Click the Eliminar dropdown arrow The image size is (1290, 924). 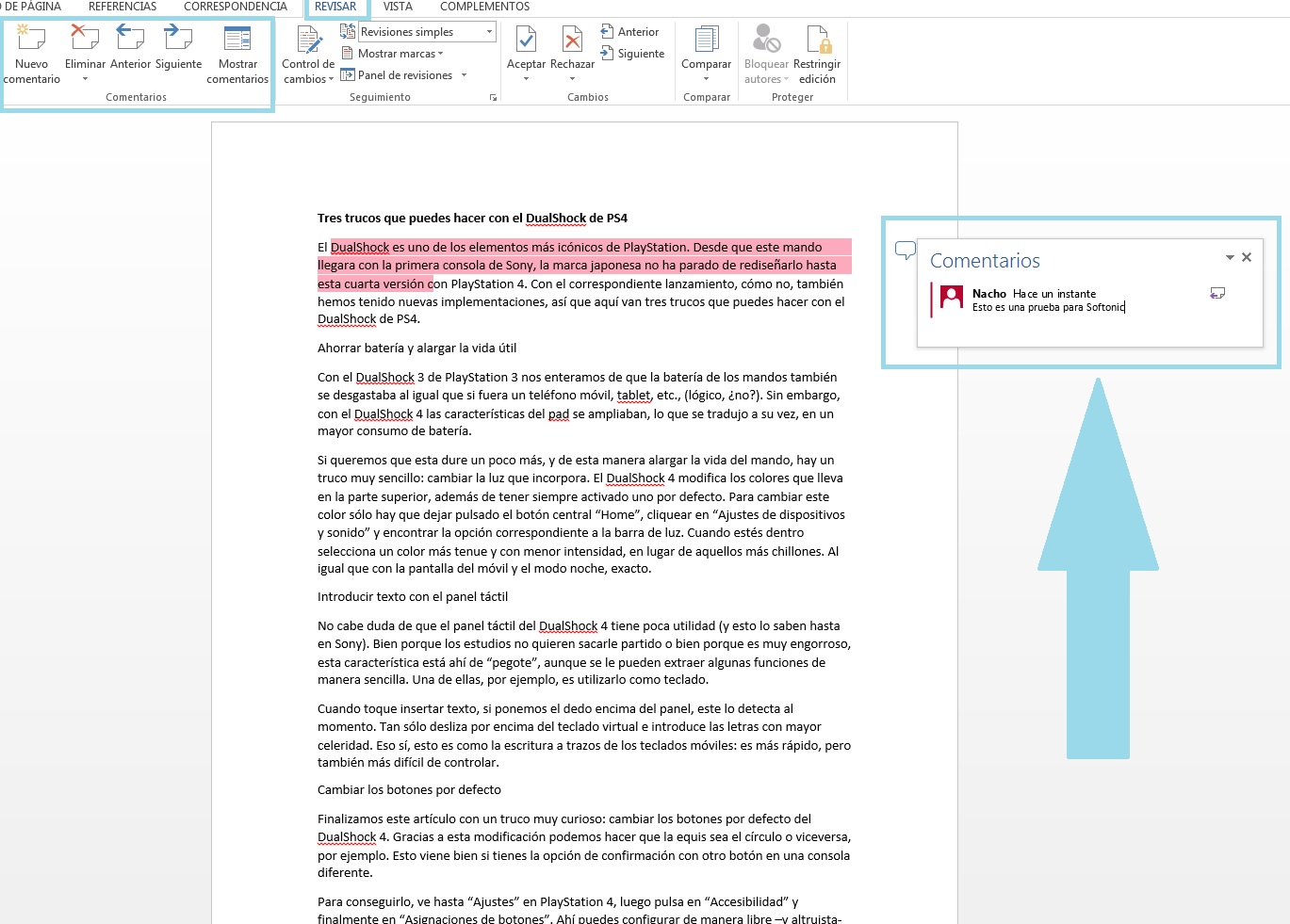[85, 80]
